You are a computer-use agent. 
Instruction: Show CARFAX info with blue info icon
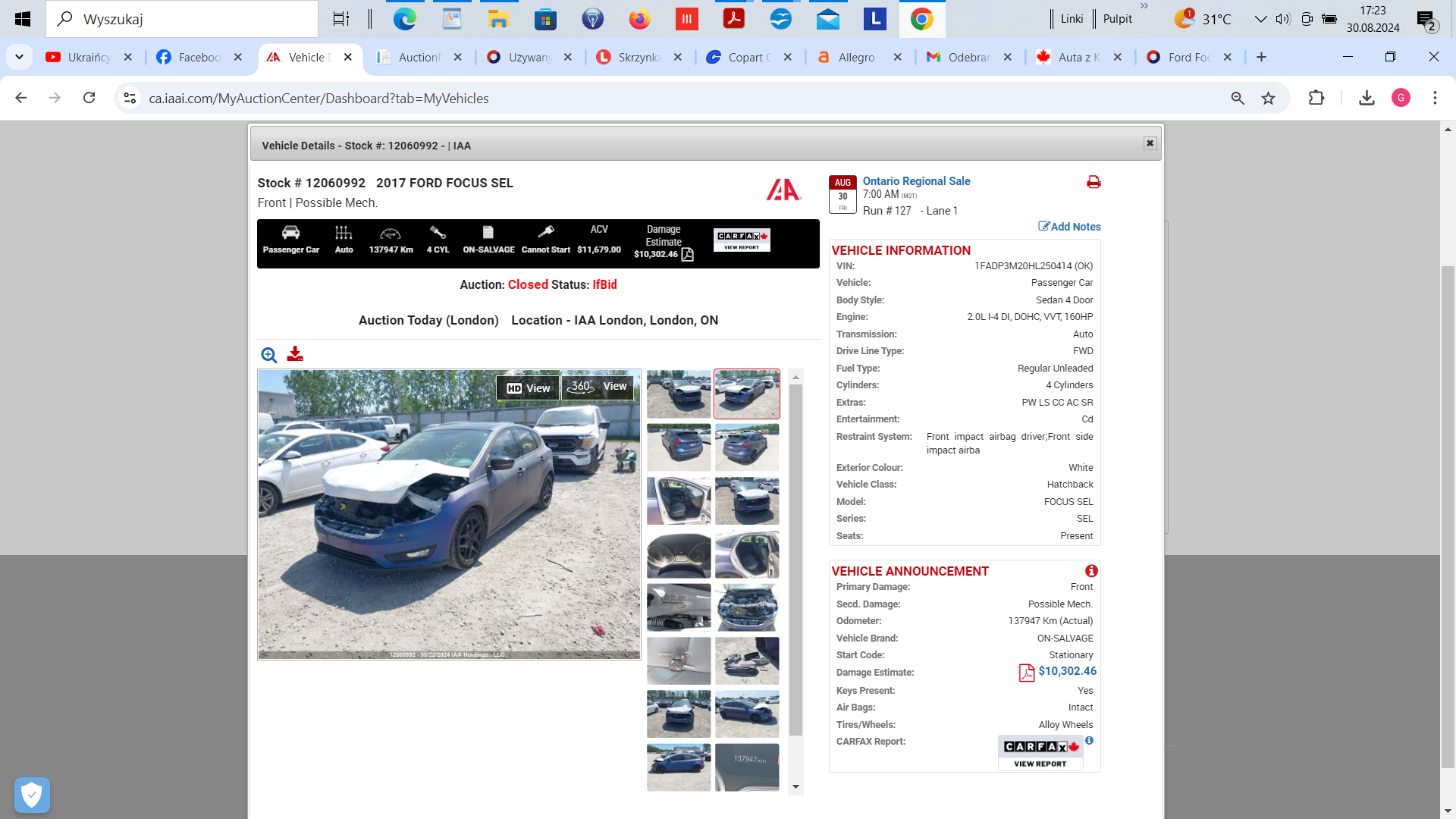(x=1089, y=741)
